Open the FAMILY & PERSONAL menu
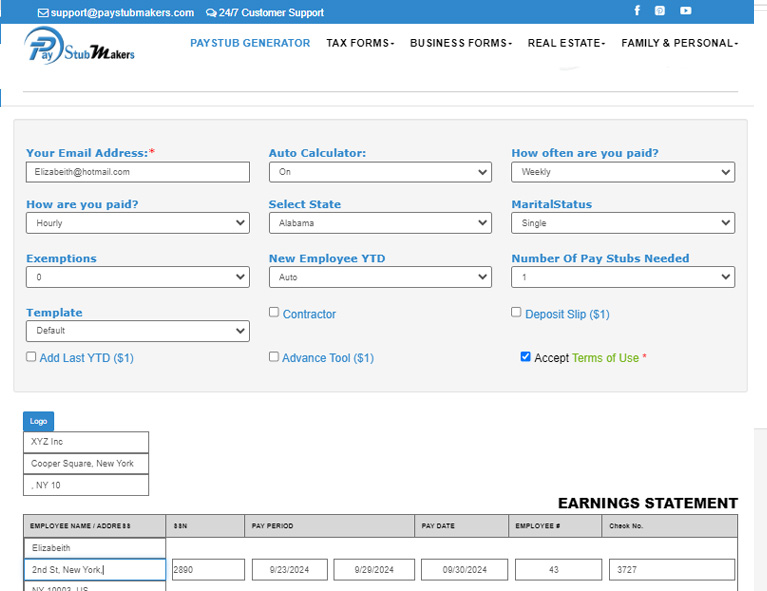 (679, 43)
